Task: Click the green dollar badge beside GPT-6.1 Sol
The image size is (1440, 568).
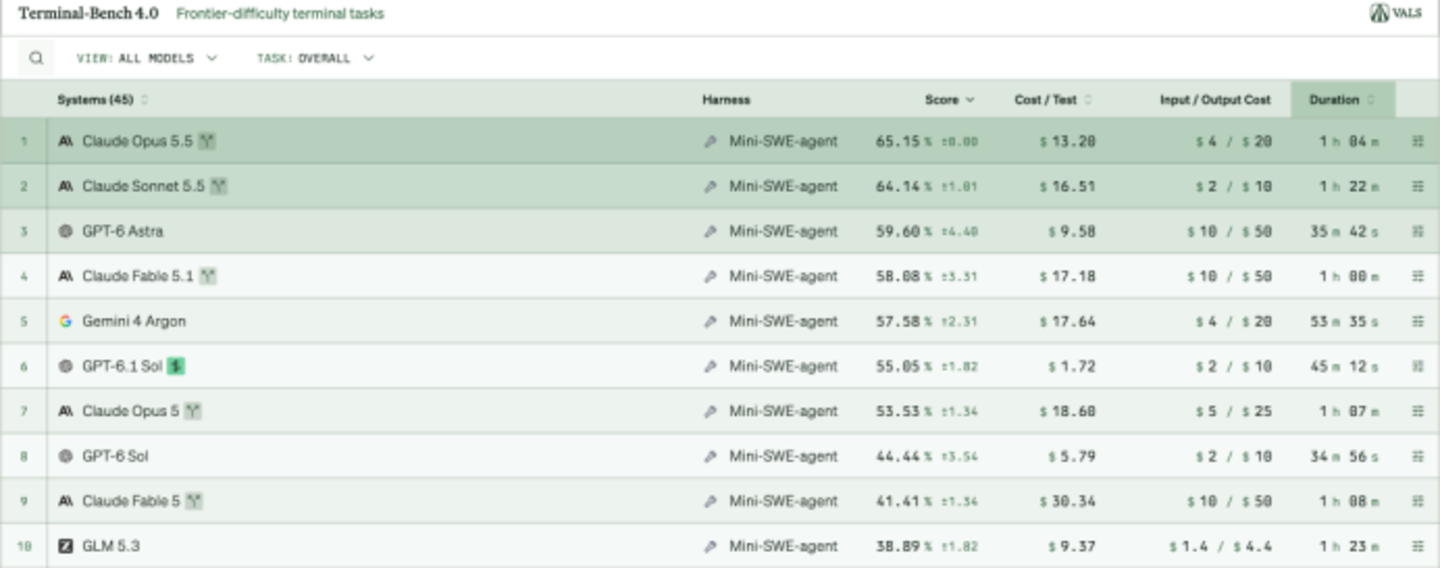Action: pos(176,366)
